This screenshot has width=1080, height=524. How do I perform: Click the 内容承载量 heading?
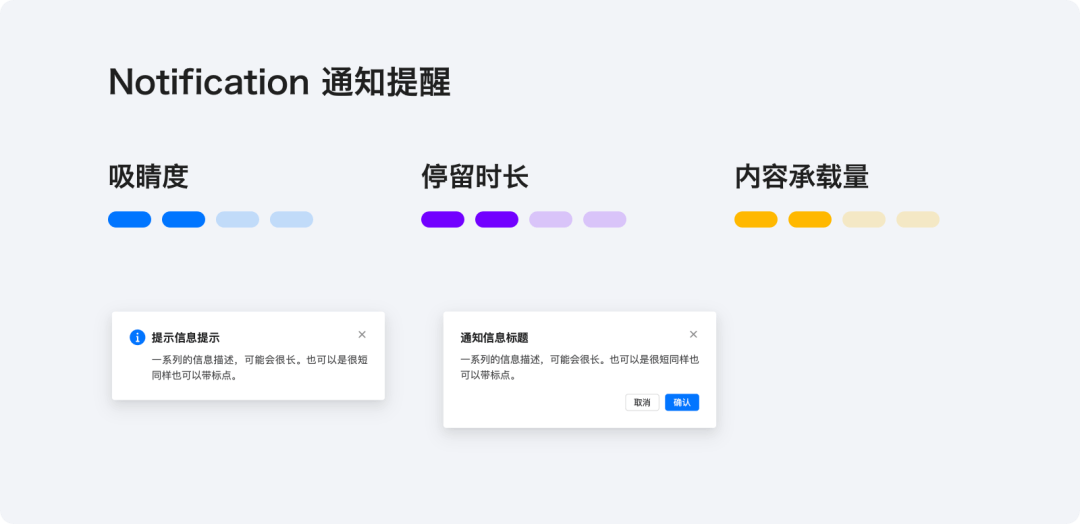[x=802, y=177]
